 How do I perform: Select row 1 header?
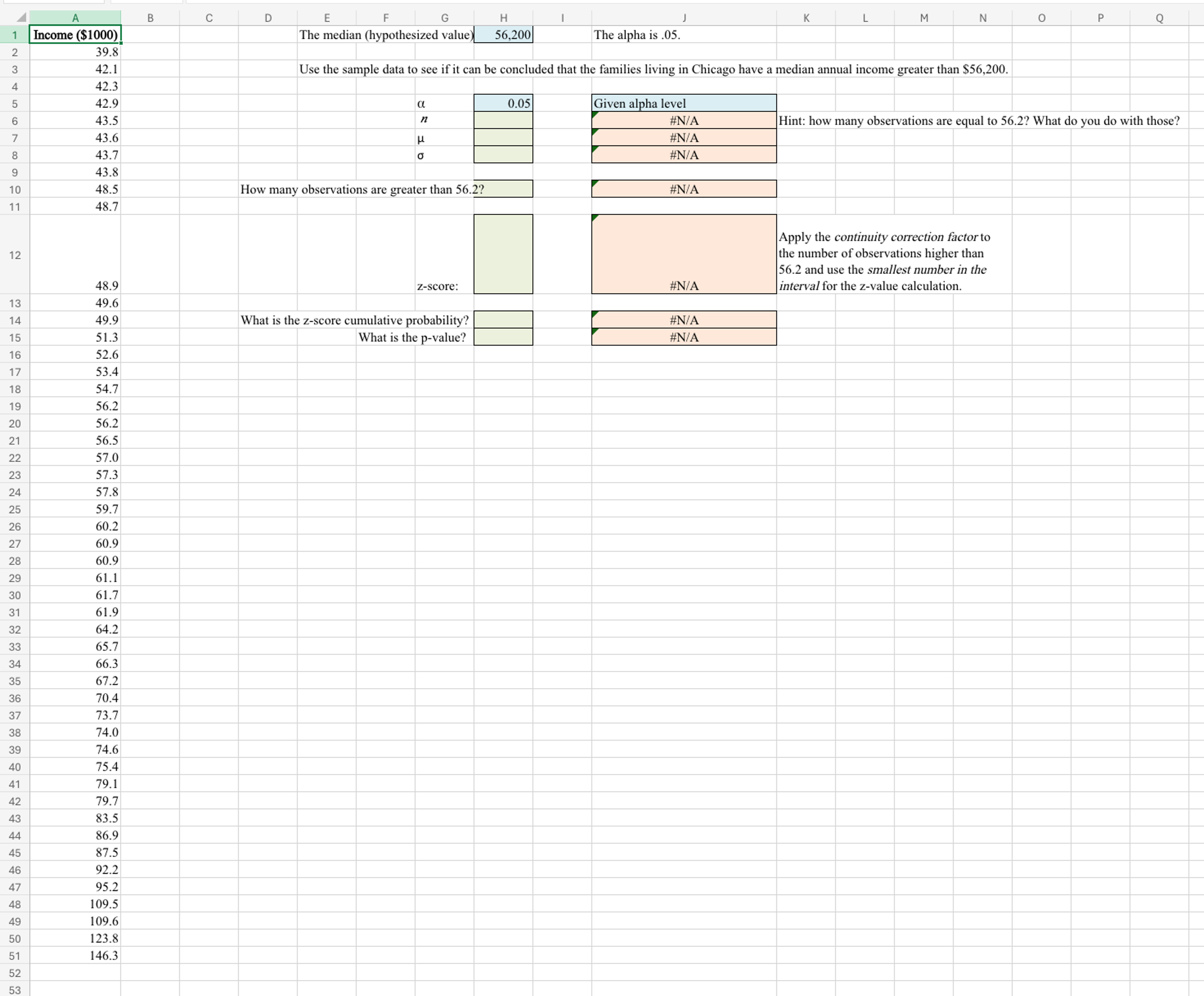pos(15,34)
